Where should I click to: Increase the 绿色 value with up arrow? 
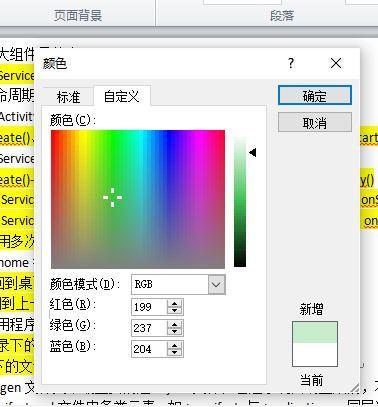pyautogui.click(x=175, y=324)
